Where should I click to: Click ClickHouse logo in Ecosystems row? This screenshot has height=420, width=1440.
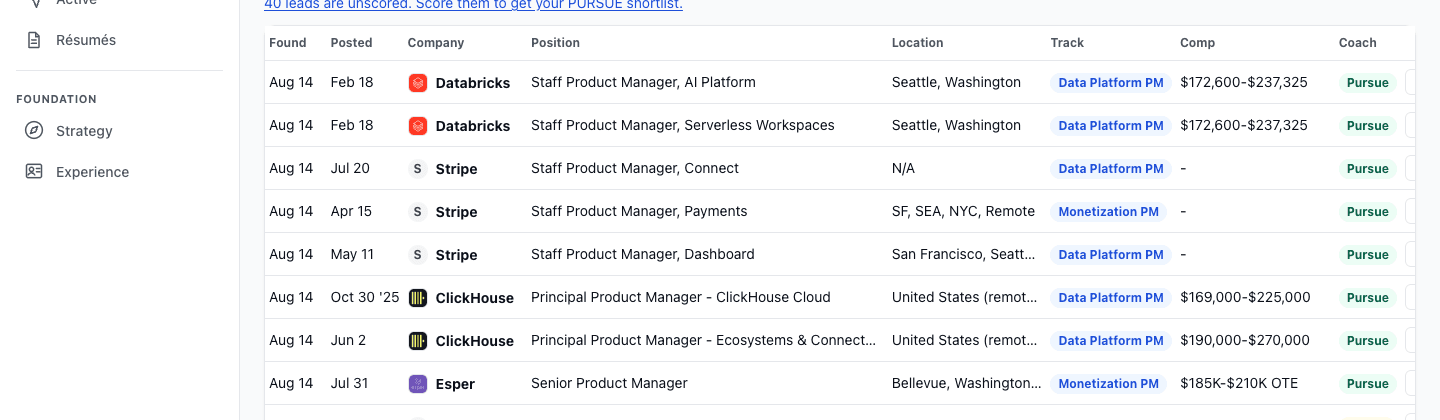pyautogui.click(x=418, y=341)
